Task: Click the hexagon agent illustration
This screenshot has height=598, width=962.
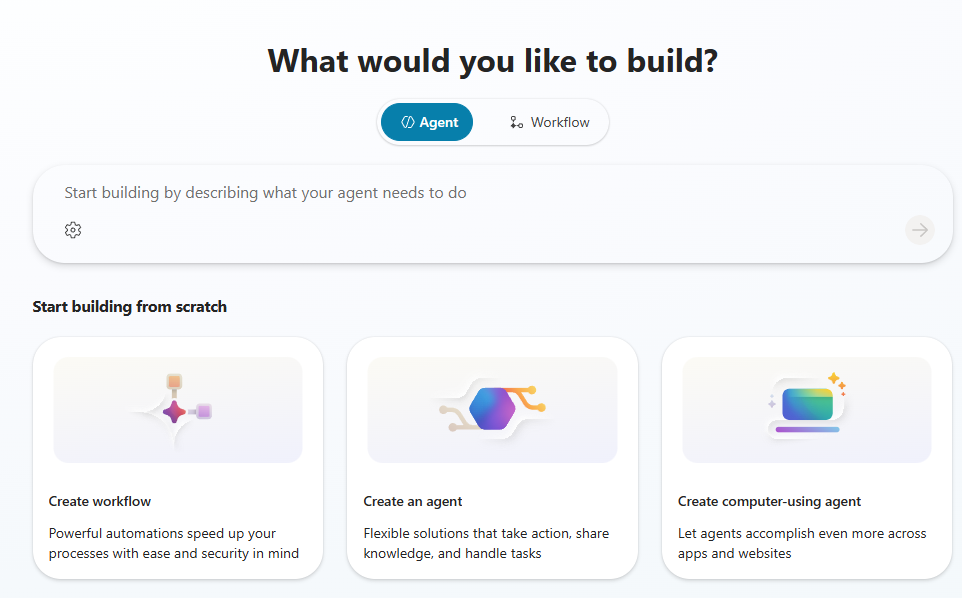Action: (492, 408)
